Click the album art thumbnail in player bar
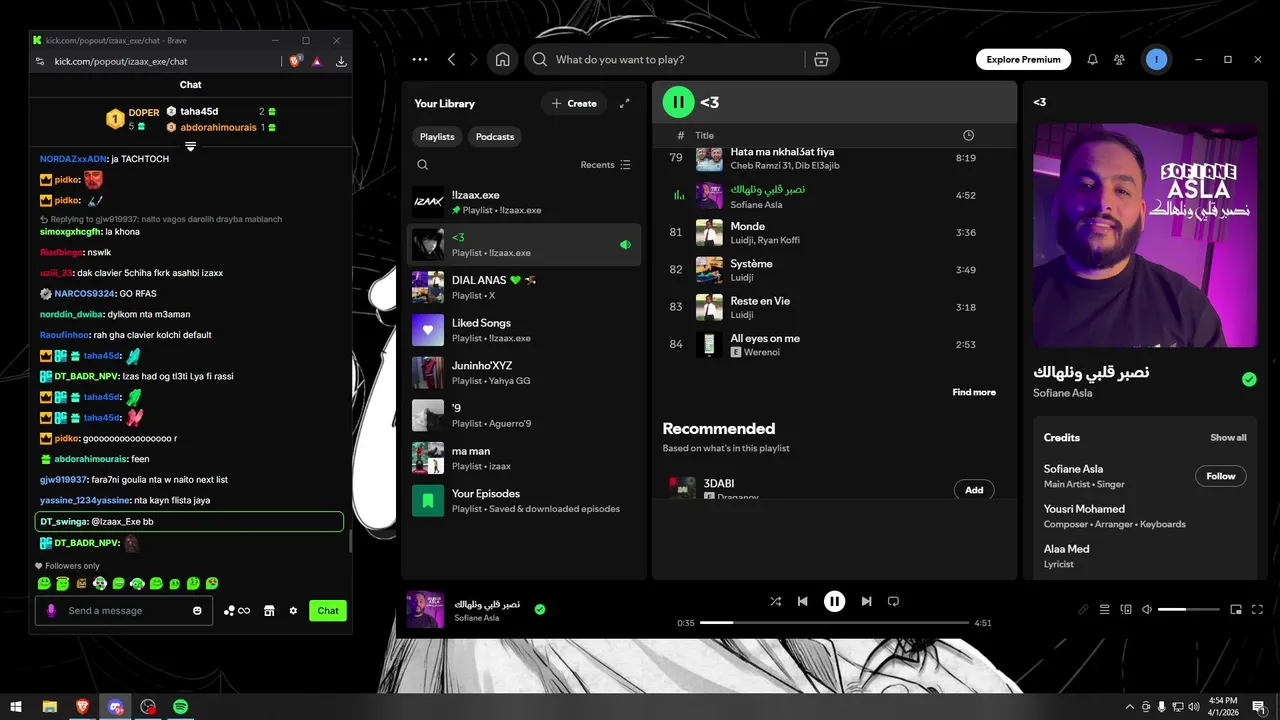This screenshot has height=720, width=1280. pyautogui.click(x=425, y=609)
